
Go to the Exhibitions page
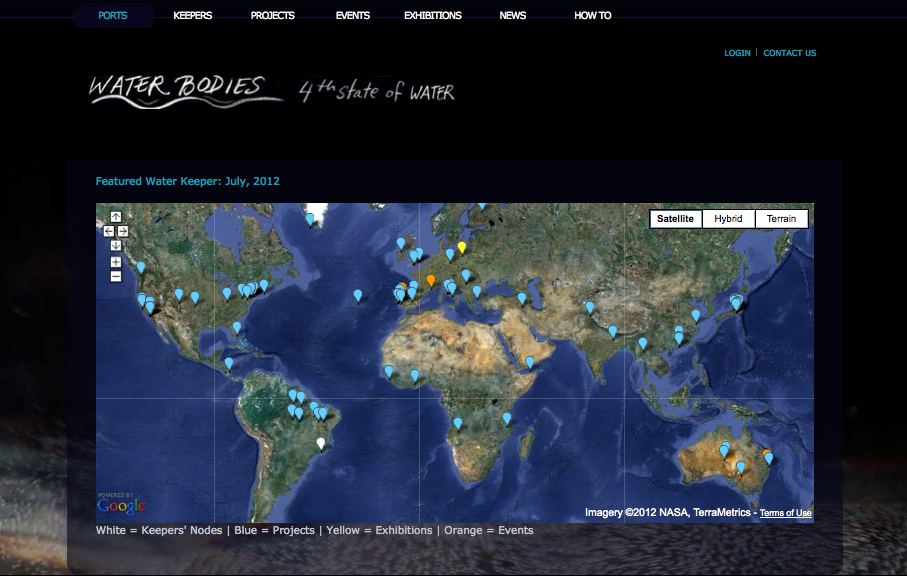tap(432, 16)
